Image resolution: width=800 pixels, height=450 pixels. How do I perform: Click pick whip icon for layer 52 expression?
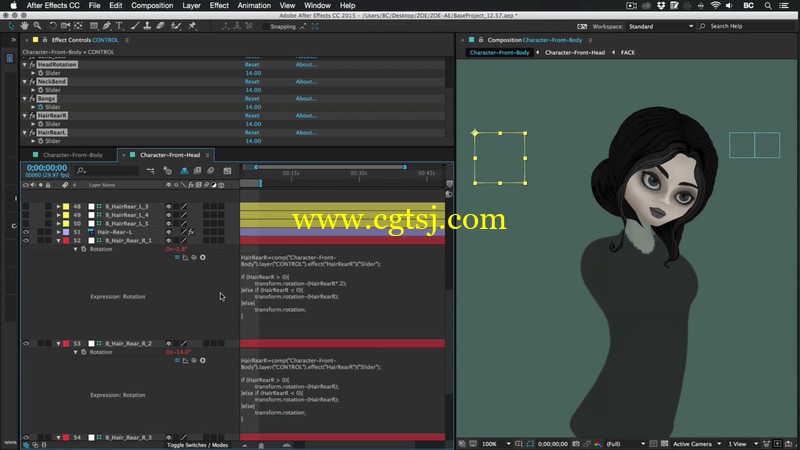point(194,258)
